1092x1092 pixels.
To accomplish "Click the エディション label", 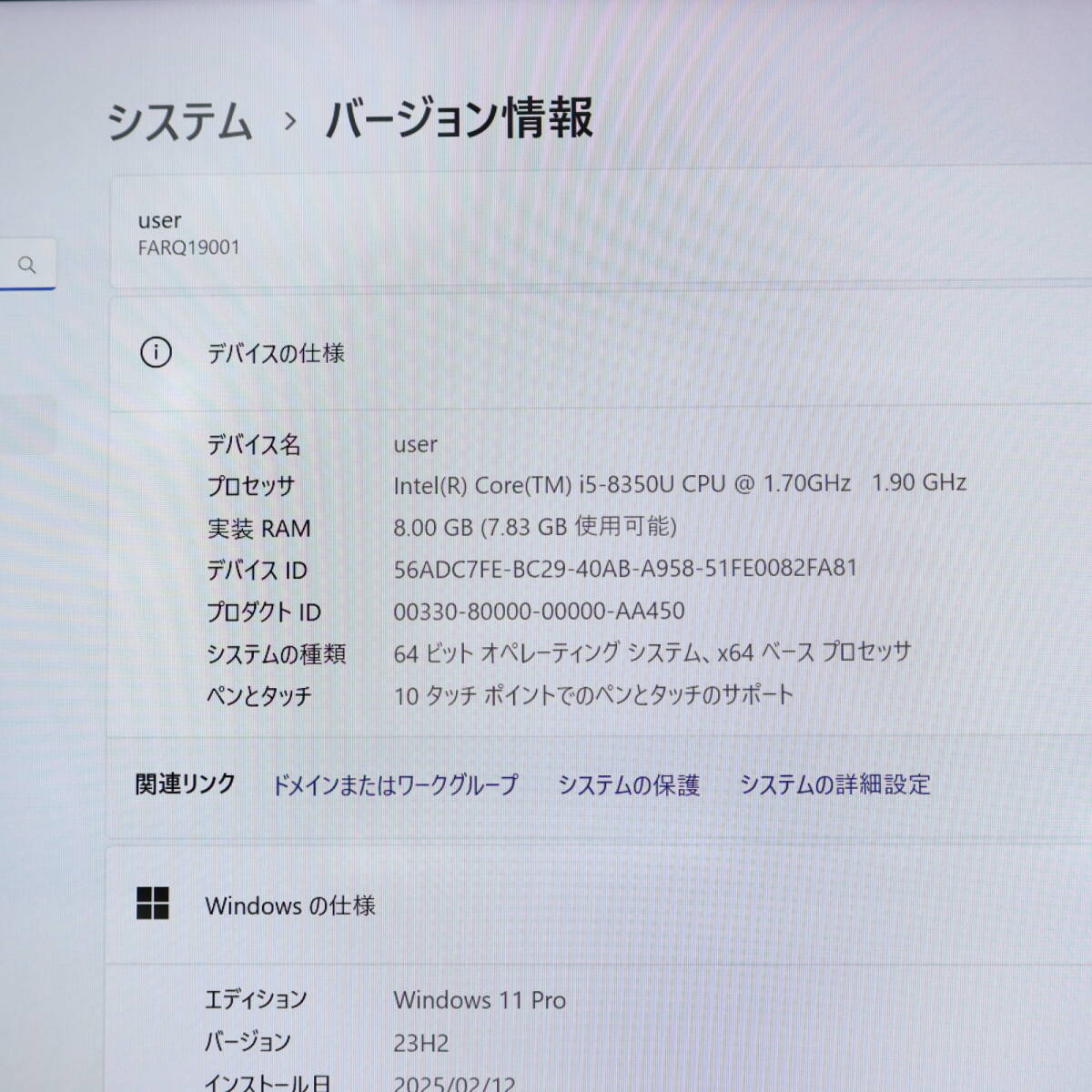I will [256, 999].
